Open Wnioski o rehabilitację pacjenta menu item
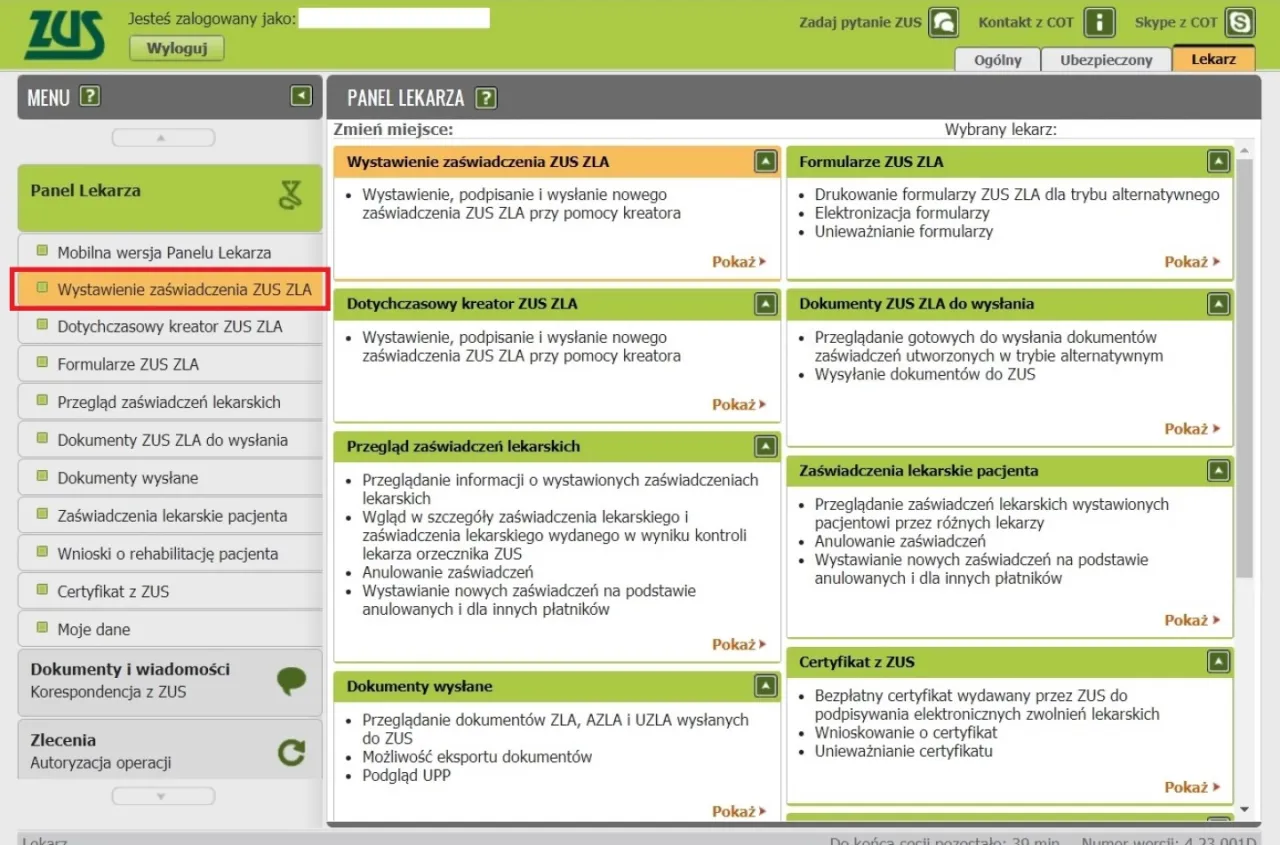The image size is (1280, 845). pos(170,553)
